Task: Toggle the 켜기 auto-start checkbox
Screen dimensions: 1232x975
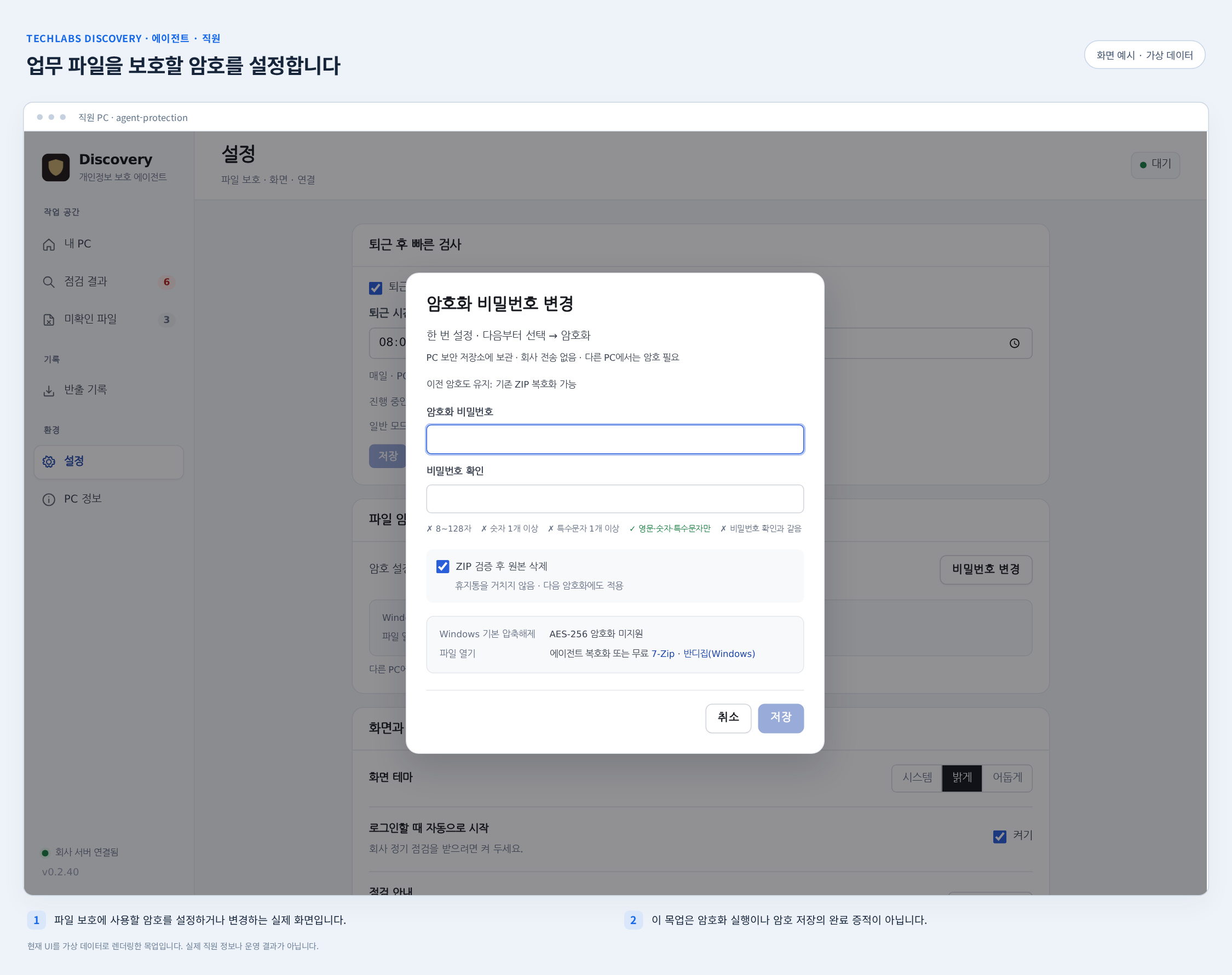Action: [x=1000, y=836]
